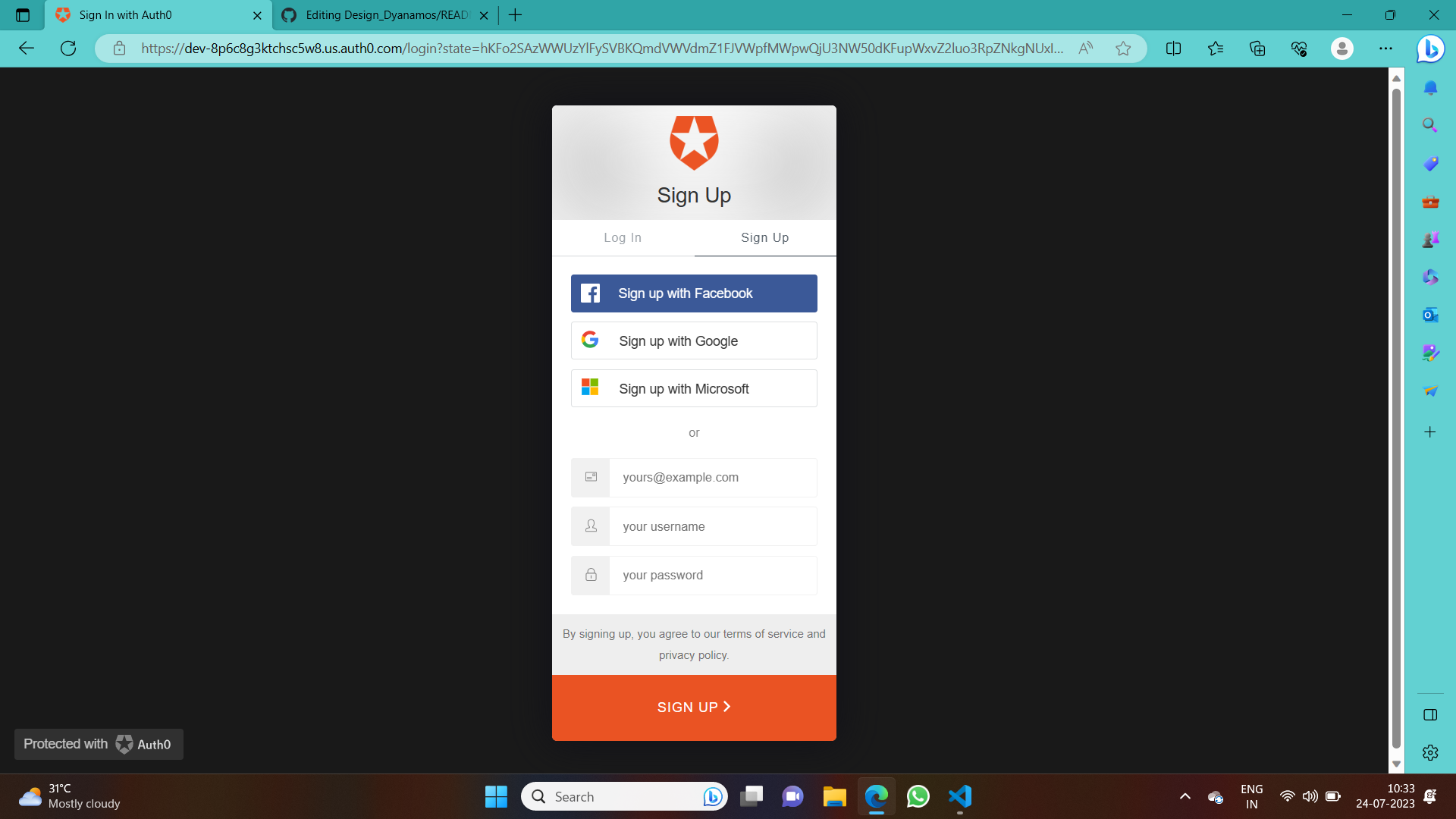Open the Bing chat sidebar icon
Viewport: 1456px width, 819px height.
[1430, 49]
